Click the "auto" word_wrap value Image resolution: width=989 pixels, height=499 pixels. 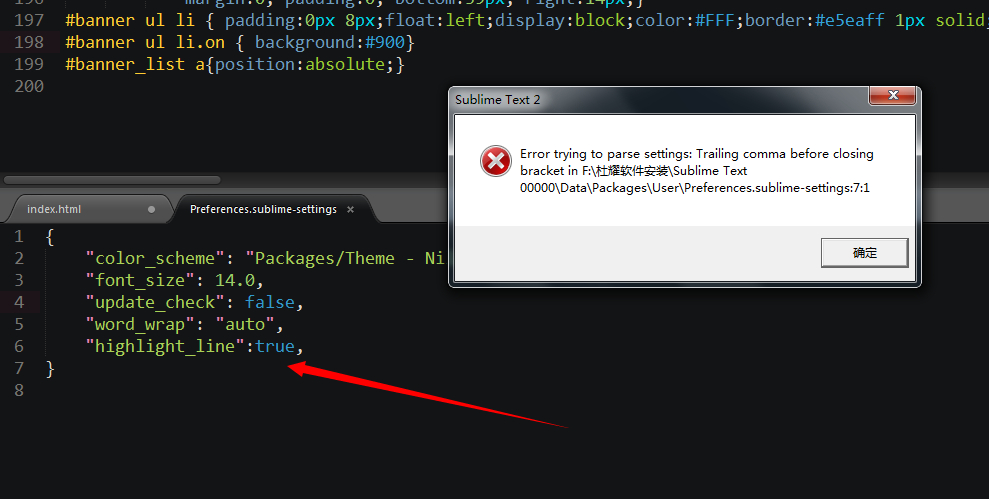[245, 324]
